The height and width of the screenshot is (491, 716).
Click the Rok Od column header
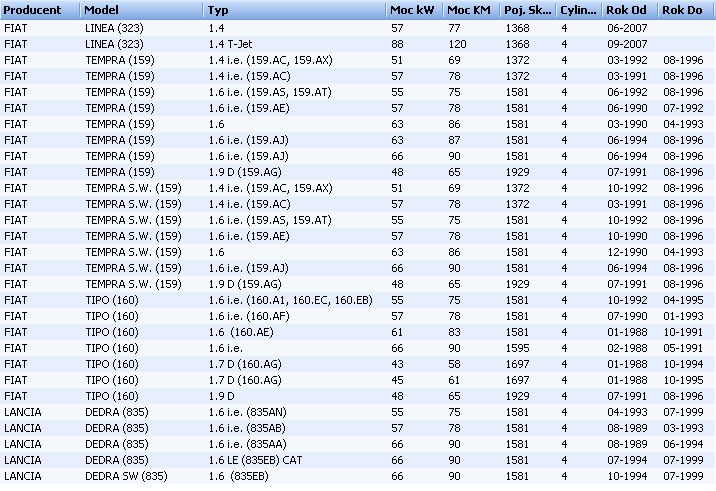[630, 10]
